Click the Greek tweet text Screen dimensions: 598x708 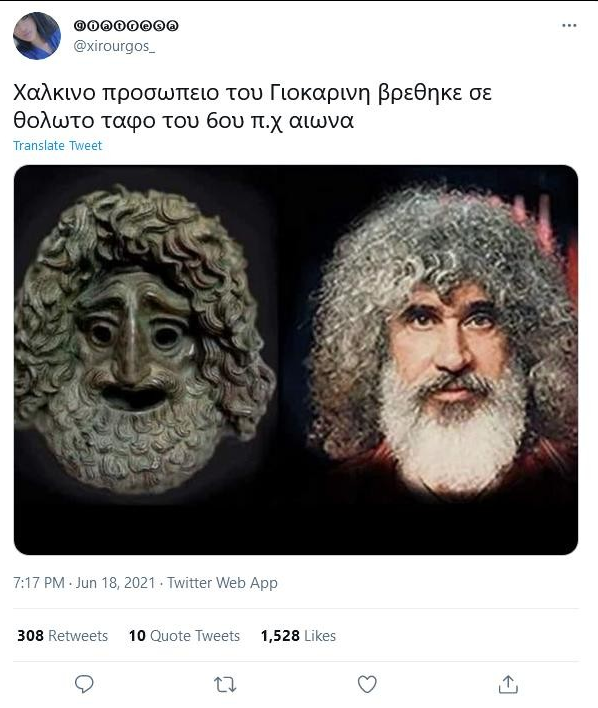pyautogui.click(x=252, y=107)
